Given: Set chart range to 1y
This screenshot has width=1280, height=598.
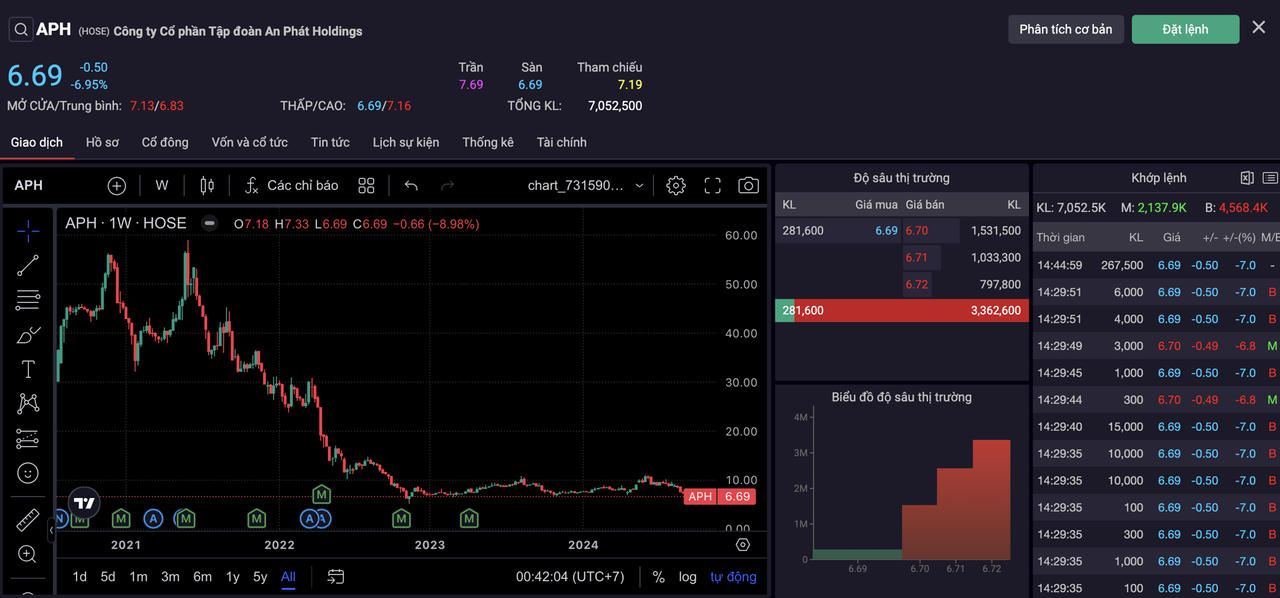Looking at the screenshot, I should (x=232, y=577).
